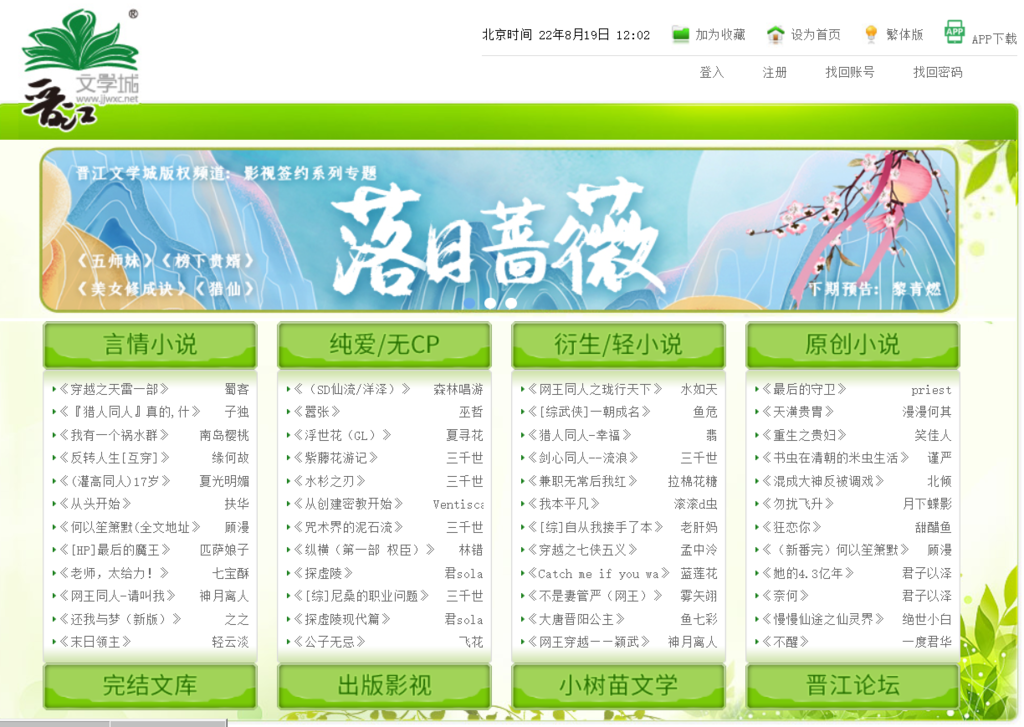Open novel 《紫藤花游记》
1024x727 pixels.
point(336,458)
